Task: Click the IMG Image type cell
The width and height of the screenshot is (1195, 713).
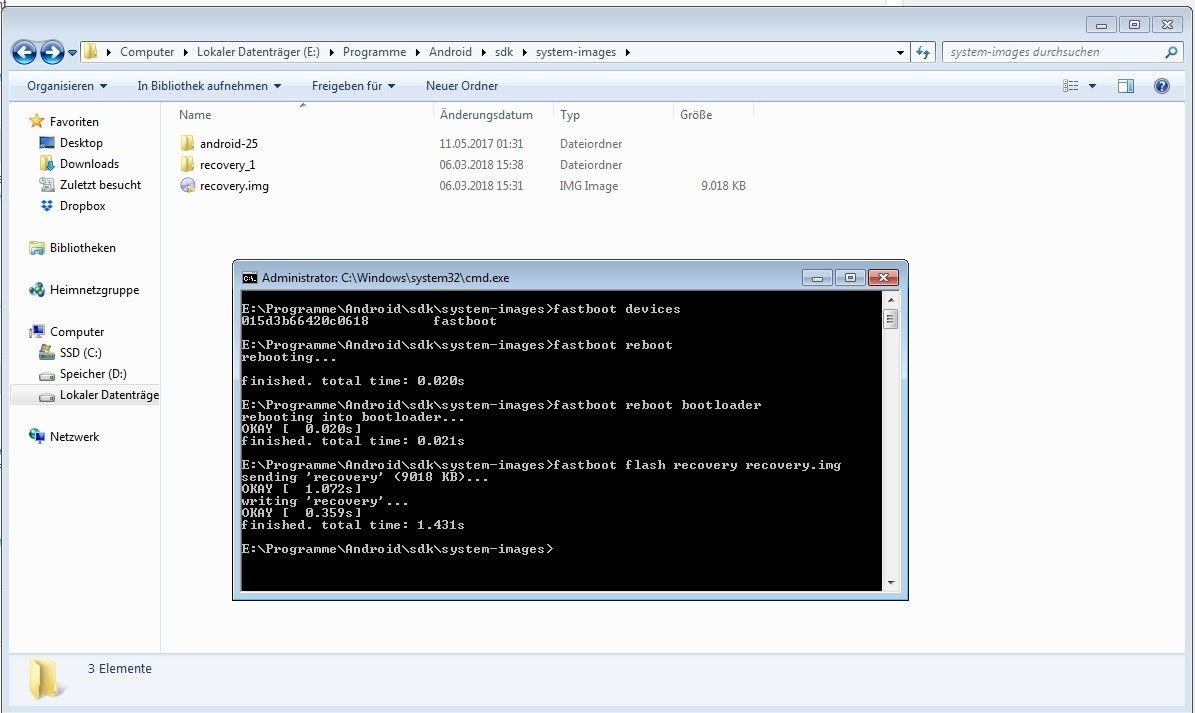Action: [588, 186]
